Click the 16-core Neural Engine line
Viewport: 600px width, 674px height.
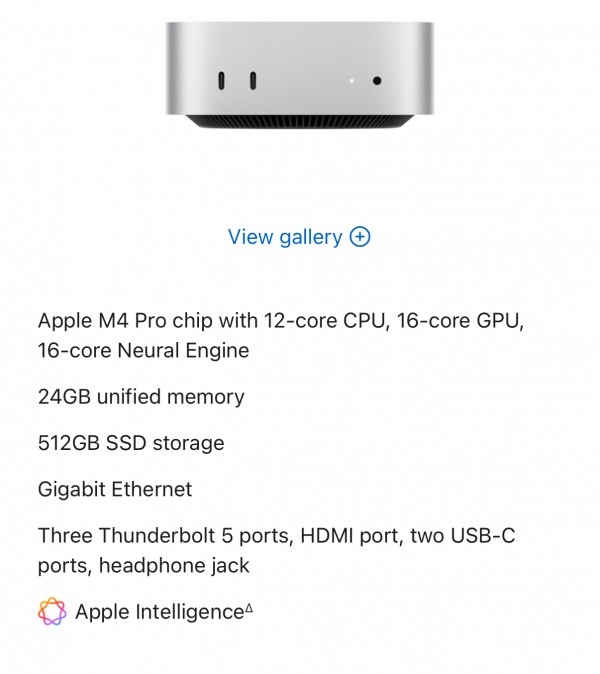(x=143, y=351)
